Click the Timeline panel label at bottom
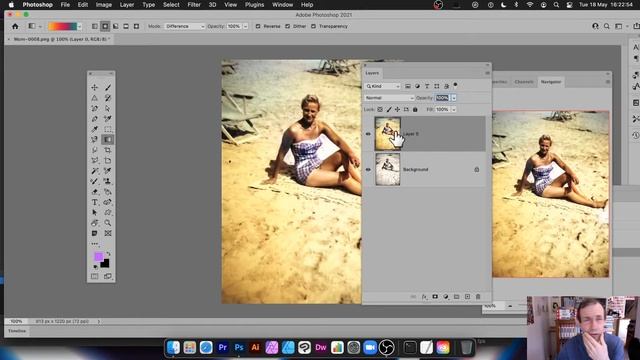This screenshot has width=640, height=360. [17, 331]
